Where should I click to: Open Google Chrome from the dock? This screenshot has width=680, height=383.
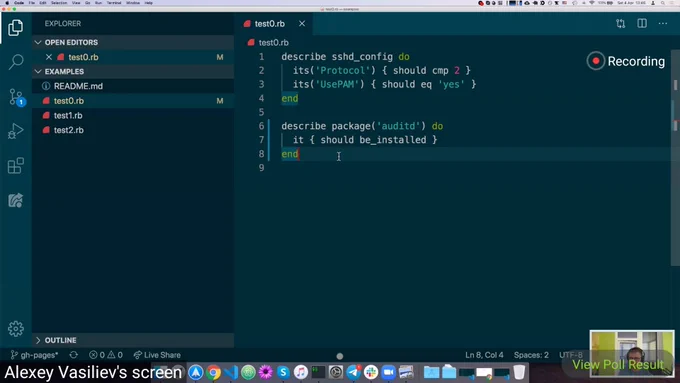213,372
